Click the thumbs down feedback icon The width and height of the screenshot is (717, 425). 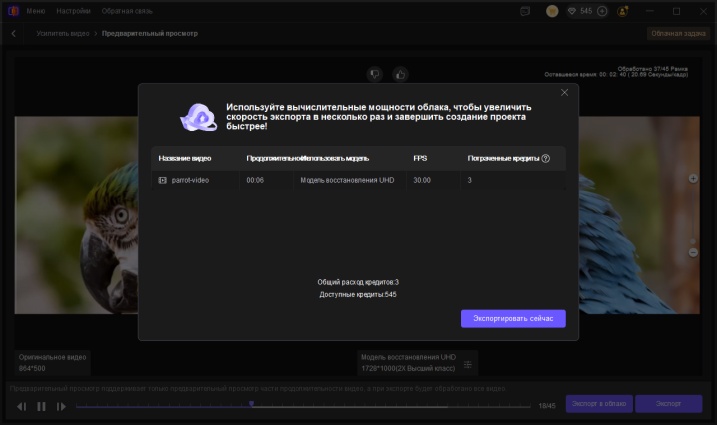point(375,74)
